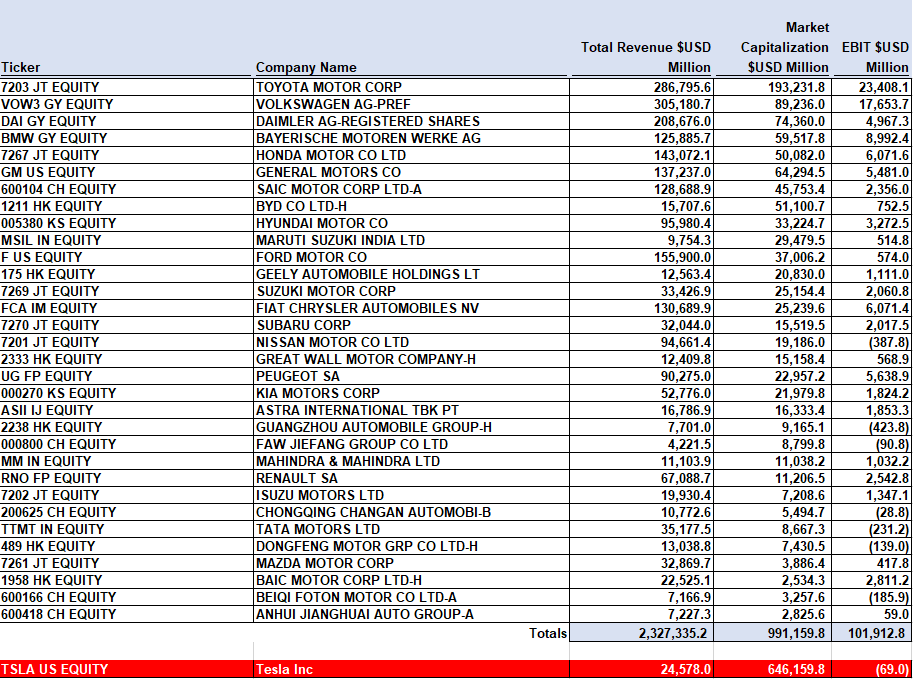The image size is (913, 679).
Task: Select total revenue cell 2,327,335.2
Action: point(641,632)
